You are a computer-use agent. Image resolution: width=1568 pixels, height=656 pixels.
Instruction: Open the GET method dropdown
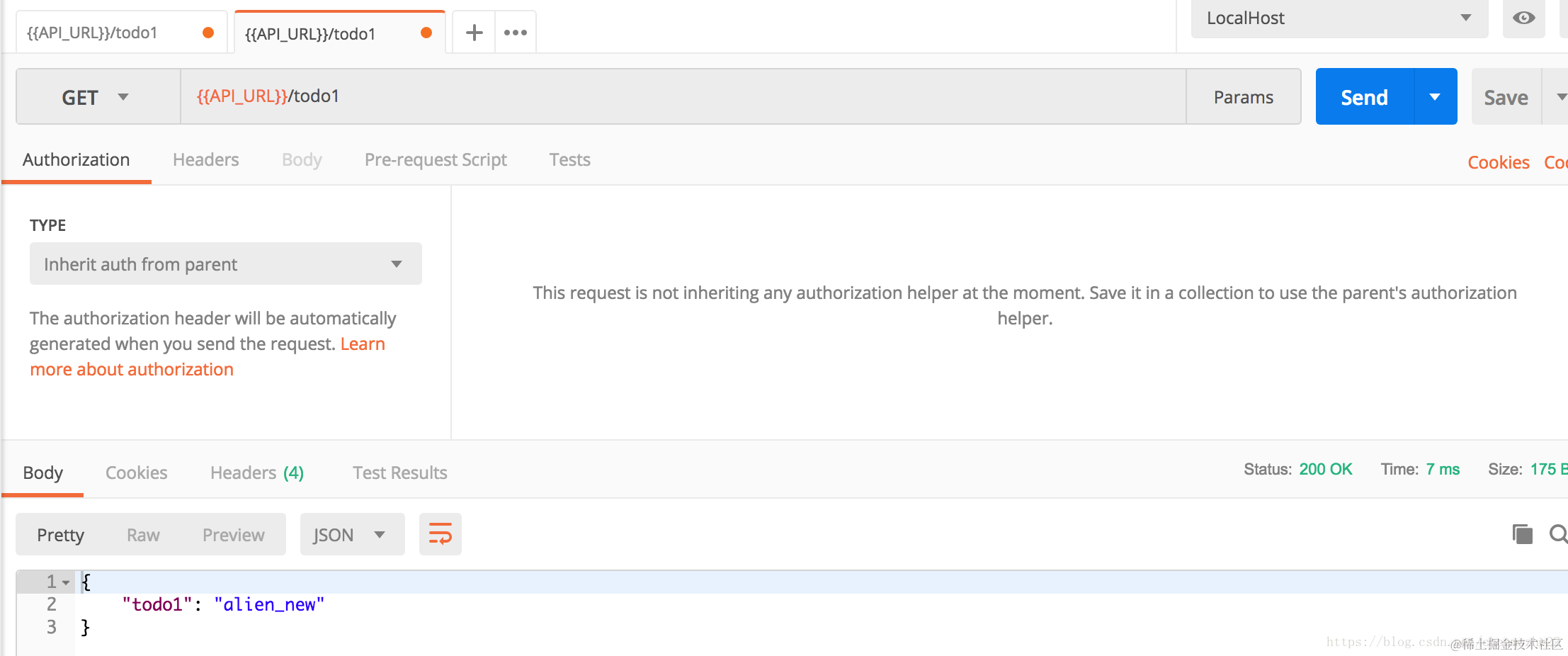coord(98,97)
